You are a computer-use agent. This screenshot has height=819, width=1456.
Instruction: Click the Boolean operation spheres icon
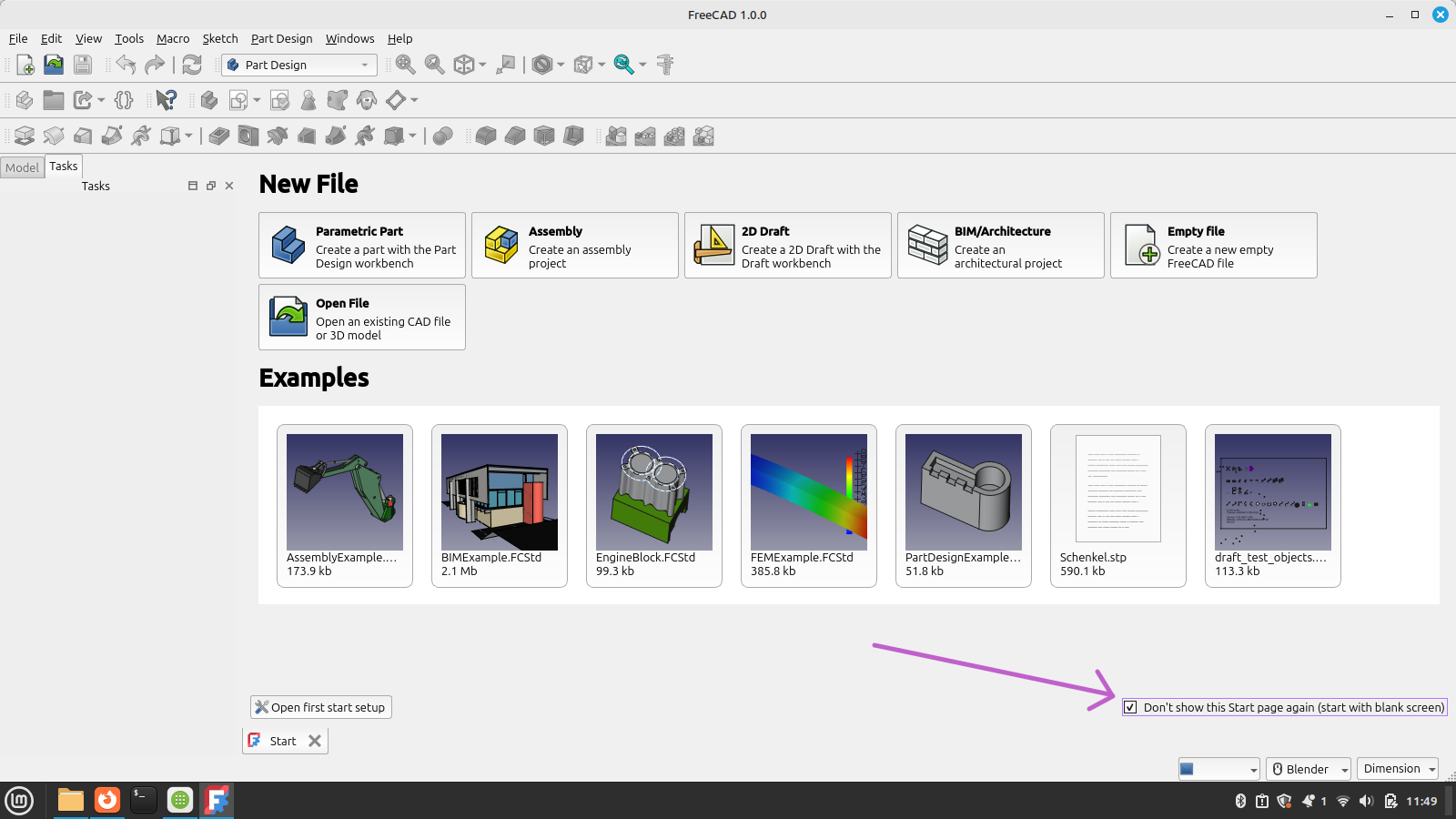pos(443,136)
